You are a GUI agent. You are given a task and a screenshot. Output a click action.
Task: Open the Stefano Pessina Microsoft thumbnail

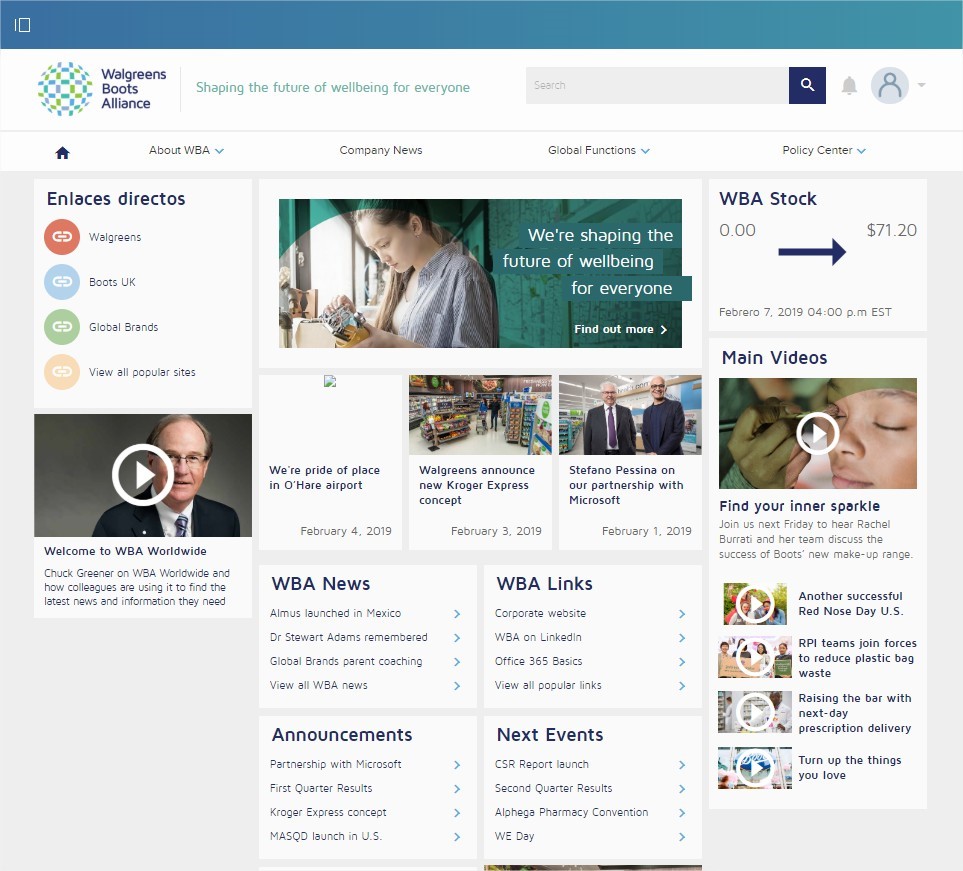click(630, 415)
